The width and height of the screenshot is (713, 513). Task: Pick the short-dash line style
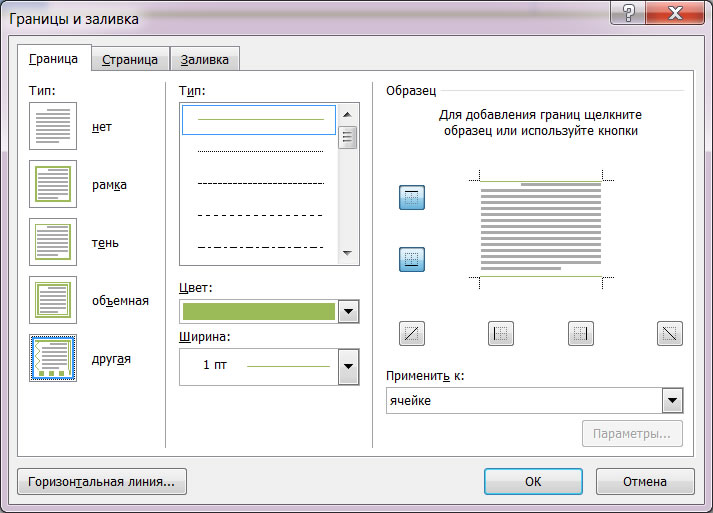pos(260,183)
